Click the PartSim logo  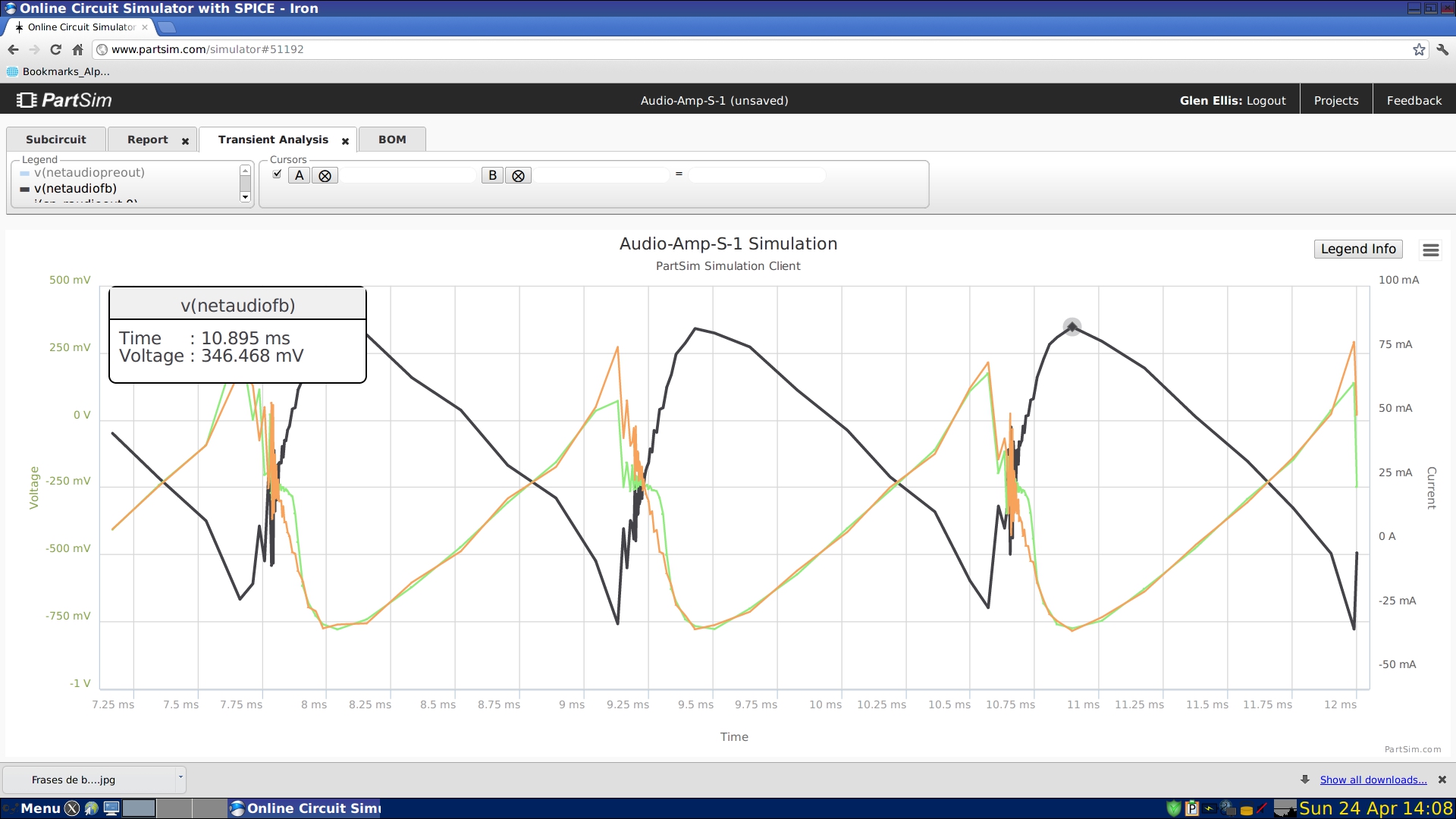click(64, 100)
